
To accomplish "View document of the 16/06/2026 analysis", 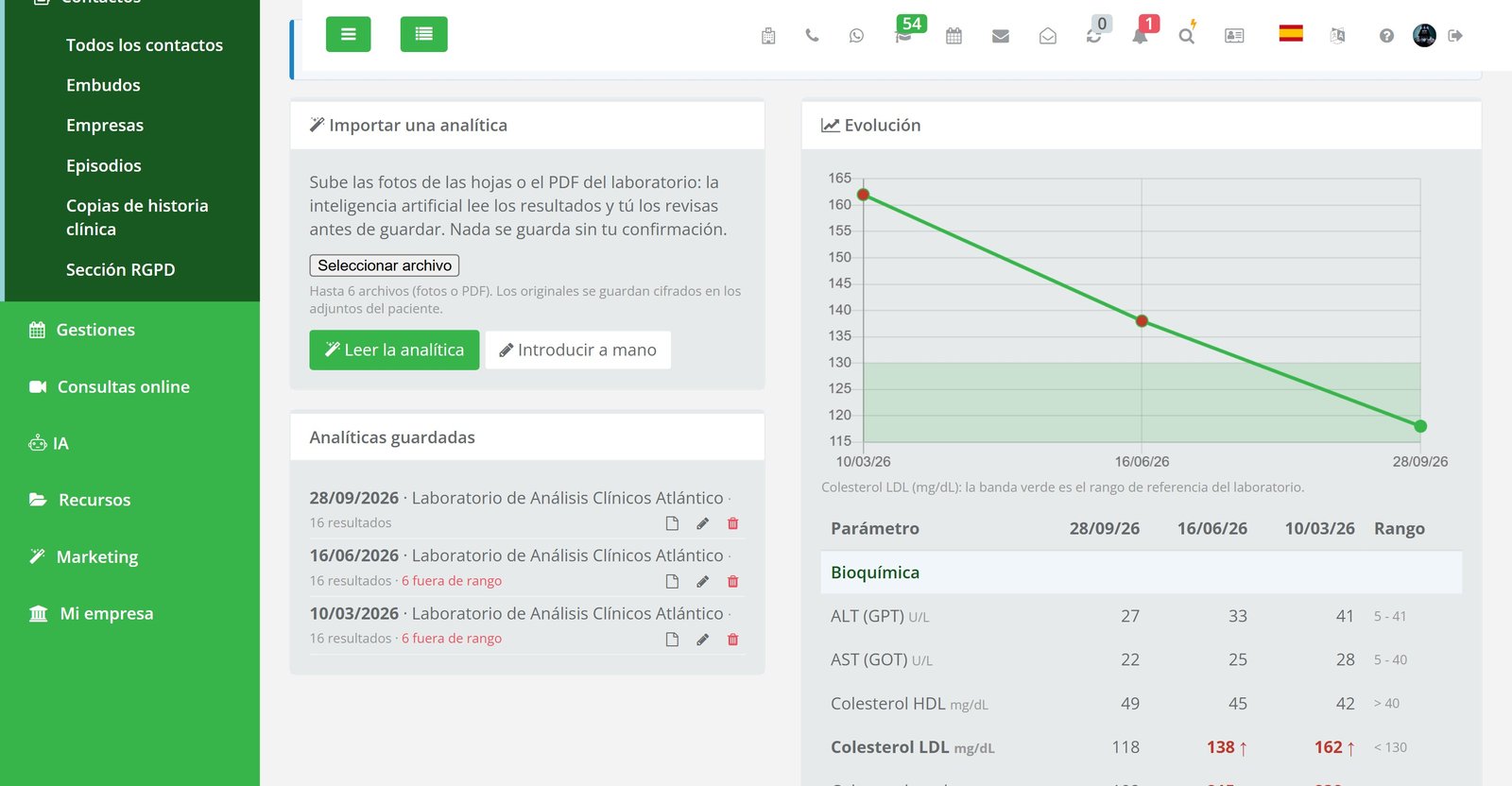I will tap(672, 581).
